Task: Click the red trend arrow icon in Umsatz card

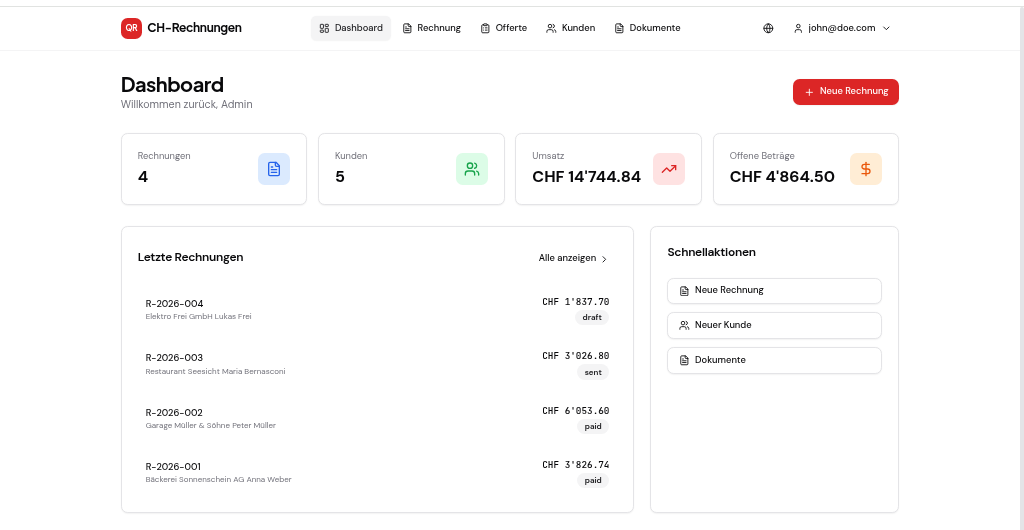Action: pyautogui.click(x=669, y=169)
